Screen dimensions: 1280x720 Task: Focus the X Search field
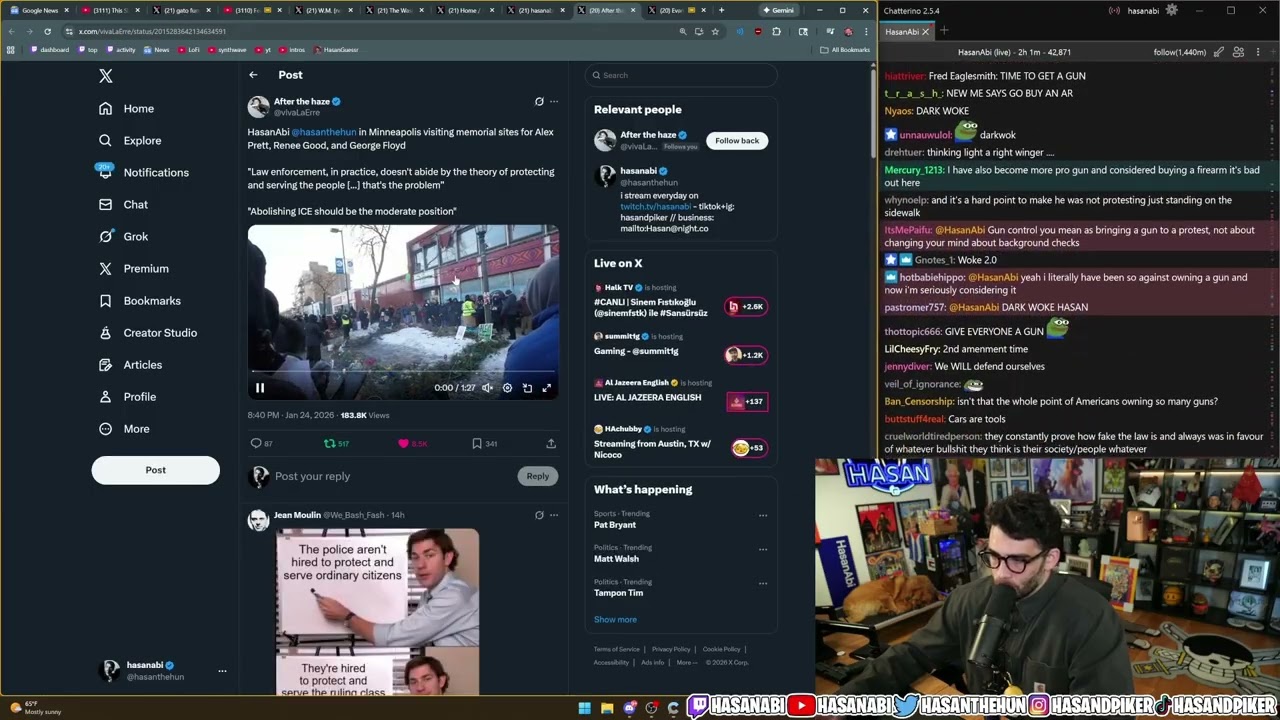pyautogui.click(x=681, y=75)
